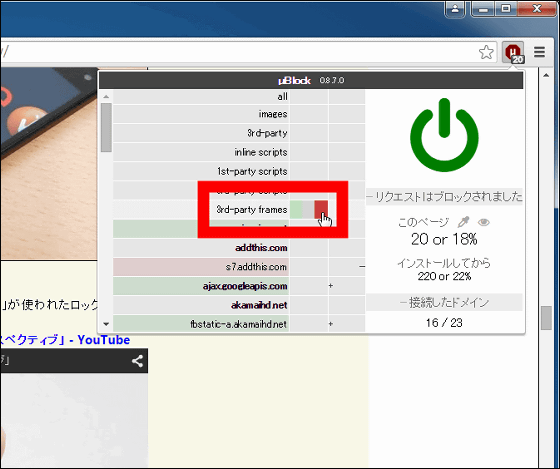Activate the element picker eyedropper icon
The width and height of the screenshot is (560, 469).
coord(463,222)
